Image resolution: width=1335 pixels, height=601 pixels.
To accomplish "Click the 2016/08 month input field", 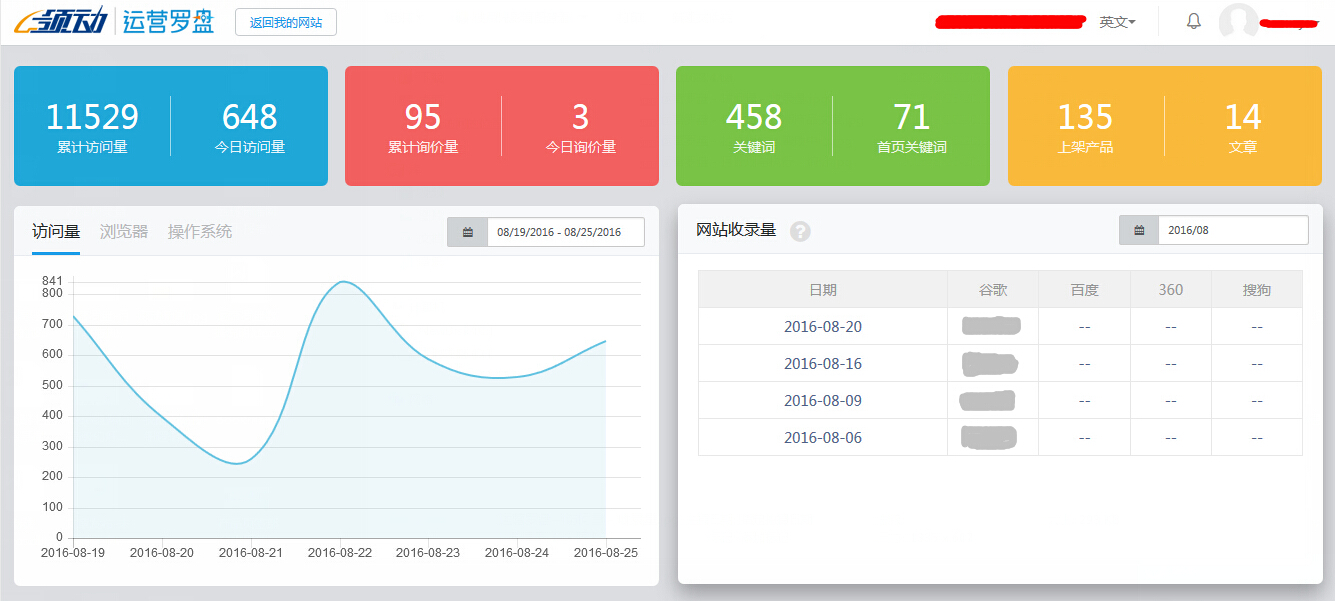I will [1232, 229].
